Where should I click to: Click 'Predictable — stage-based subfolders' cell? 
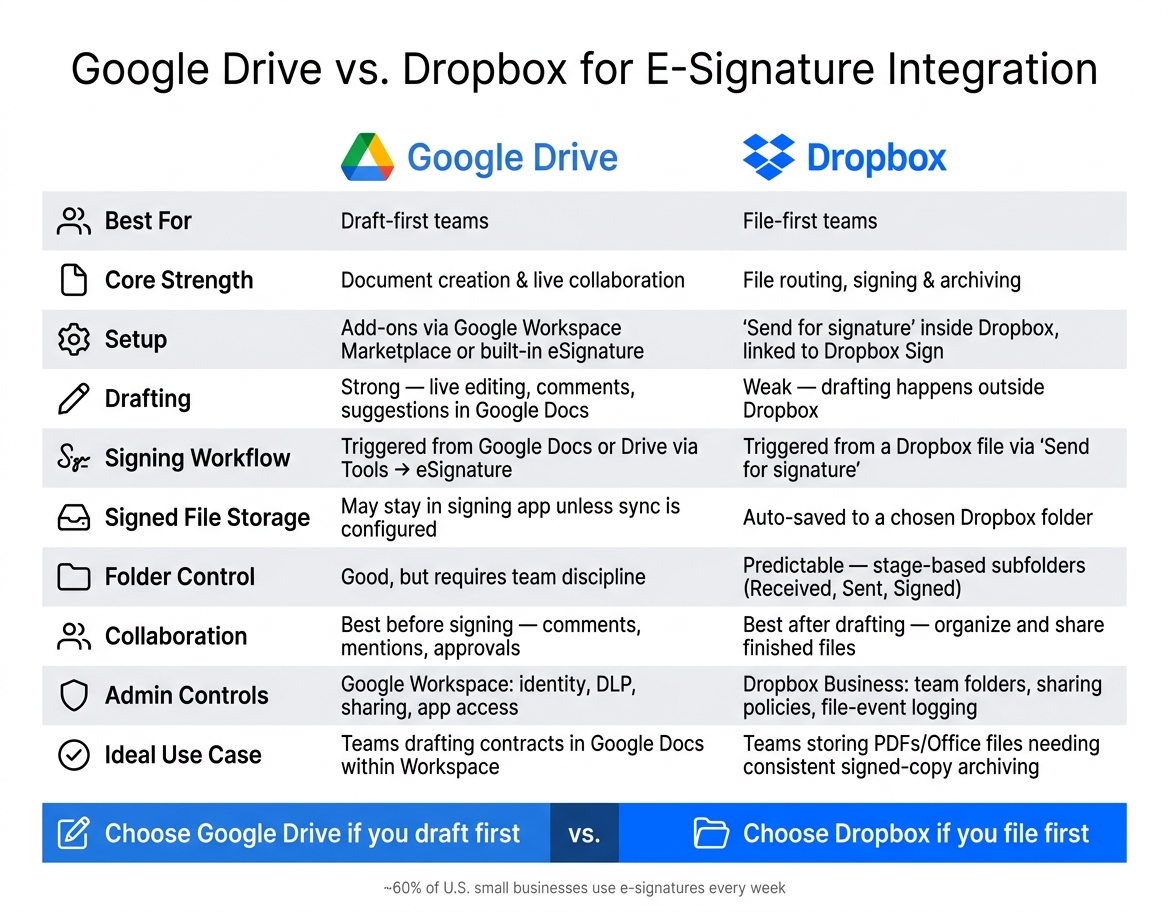click(x=914, y=577)
